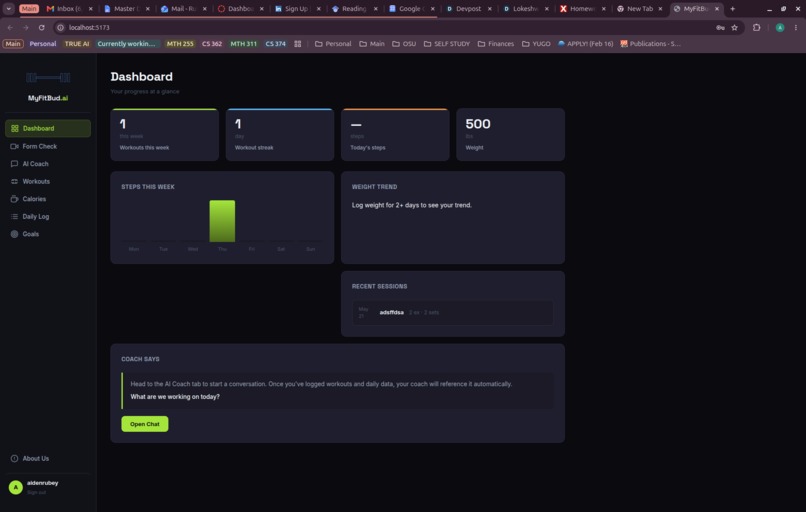
Task: Open the browser extensions puzzle icon
Action: 757,28
